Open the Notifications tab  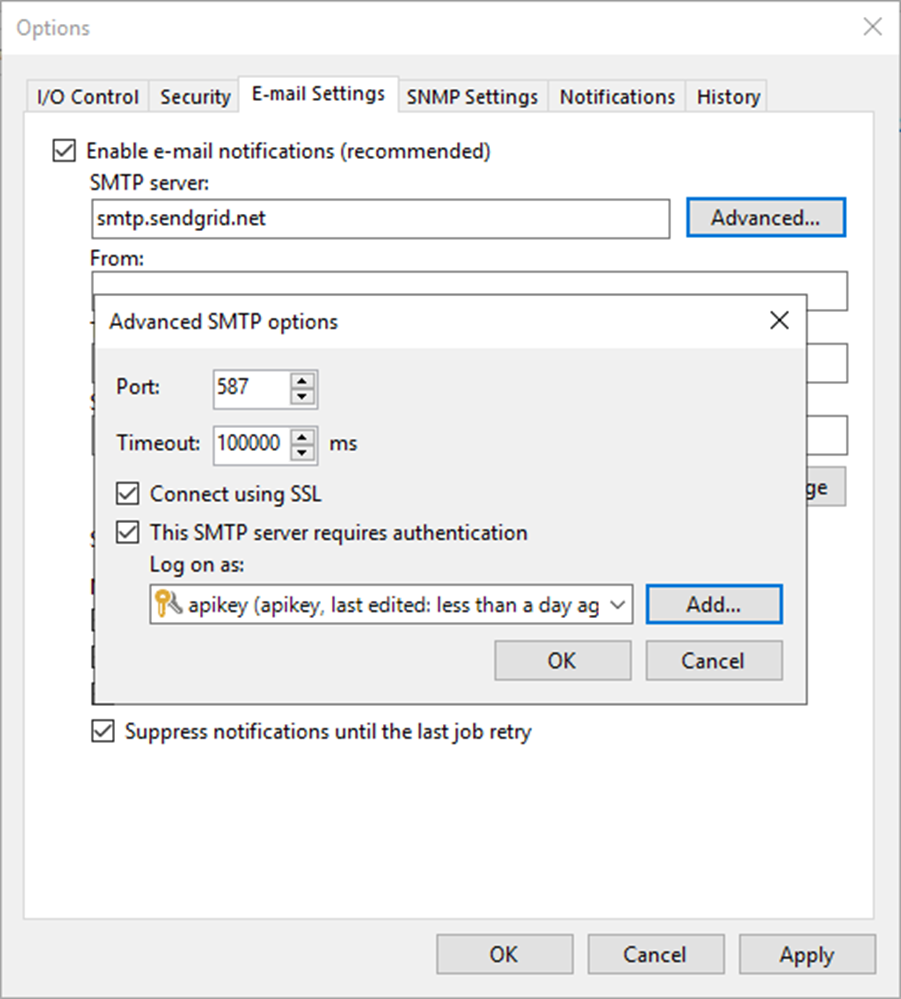617,97
